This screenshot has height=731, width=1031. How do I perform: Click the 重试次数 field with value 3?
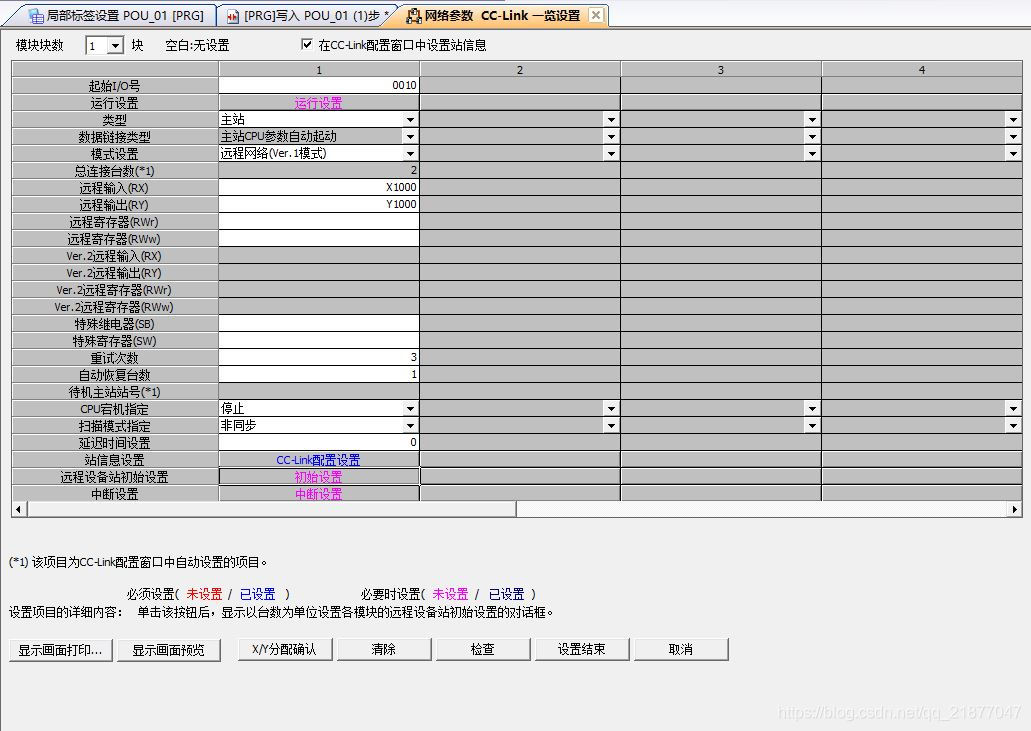click(x=319, y=358)
